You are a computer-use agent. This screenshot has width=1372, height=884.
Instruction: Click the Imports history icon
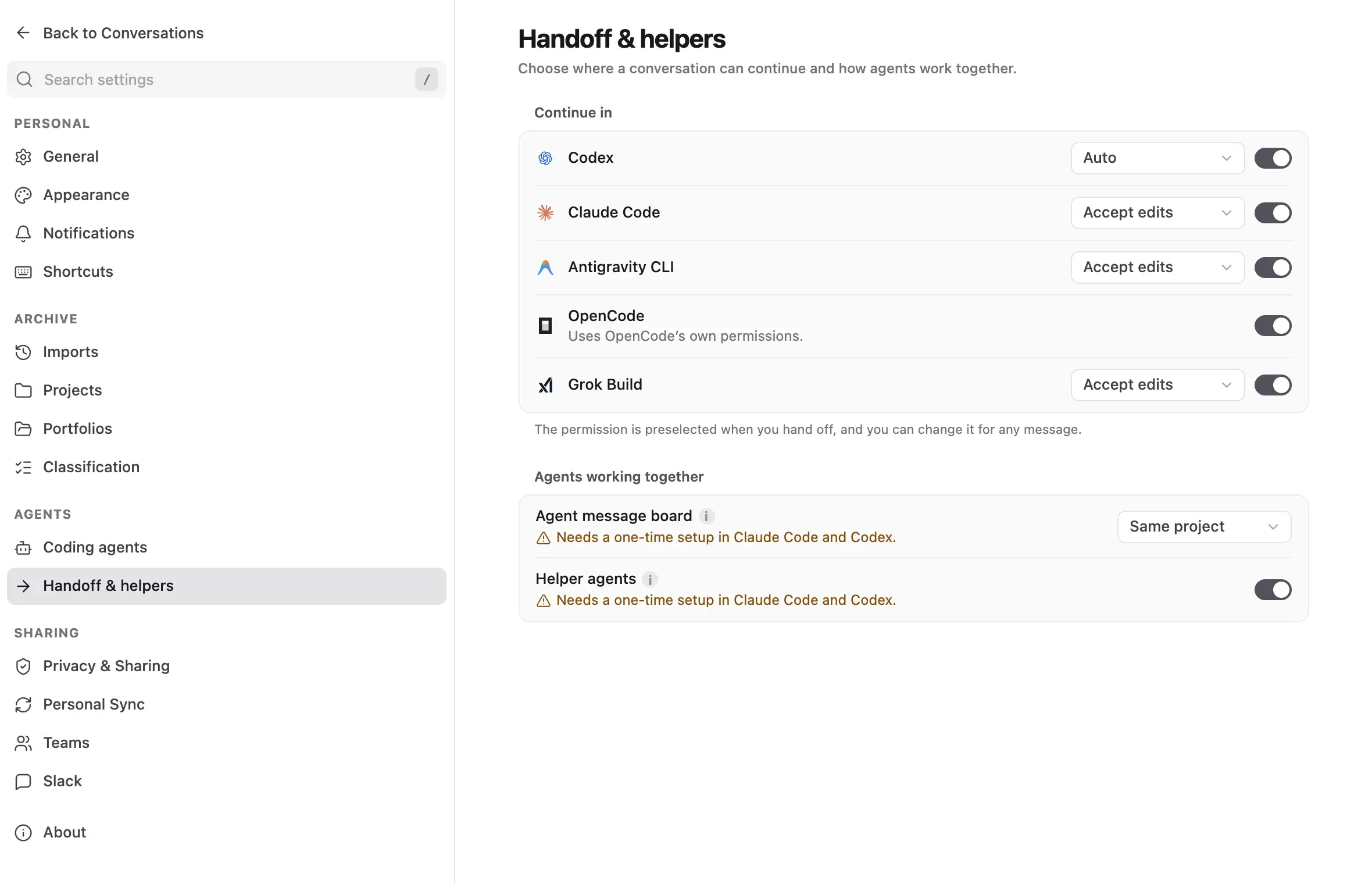pyautogui.click(x=23, y=352)
